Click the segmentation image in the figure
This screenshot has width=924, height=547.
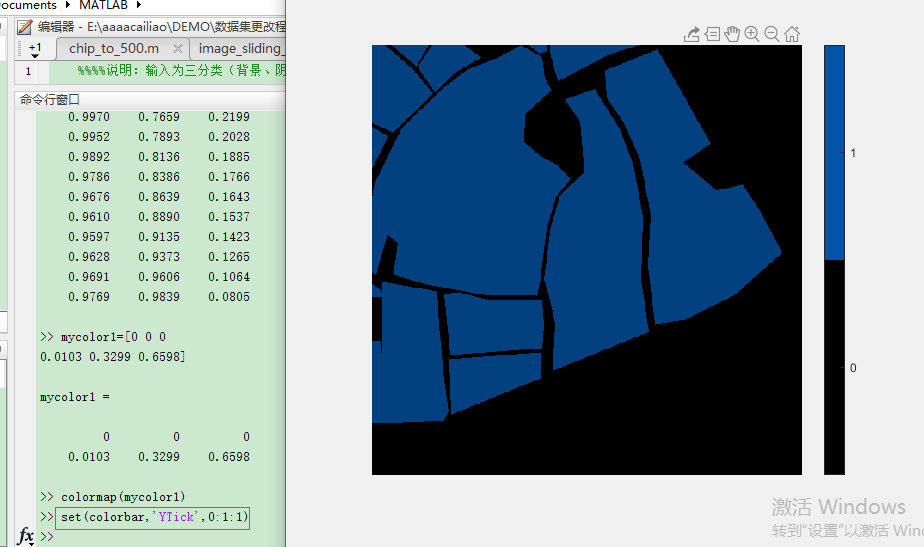(586, 260)
